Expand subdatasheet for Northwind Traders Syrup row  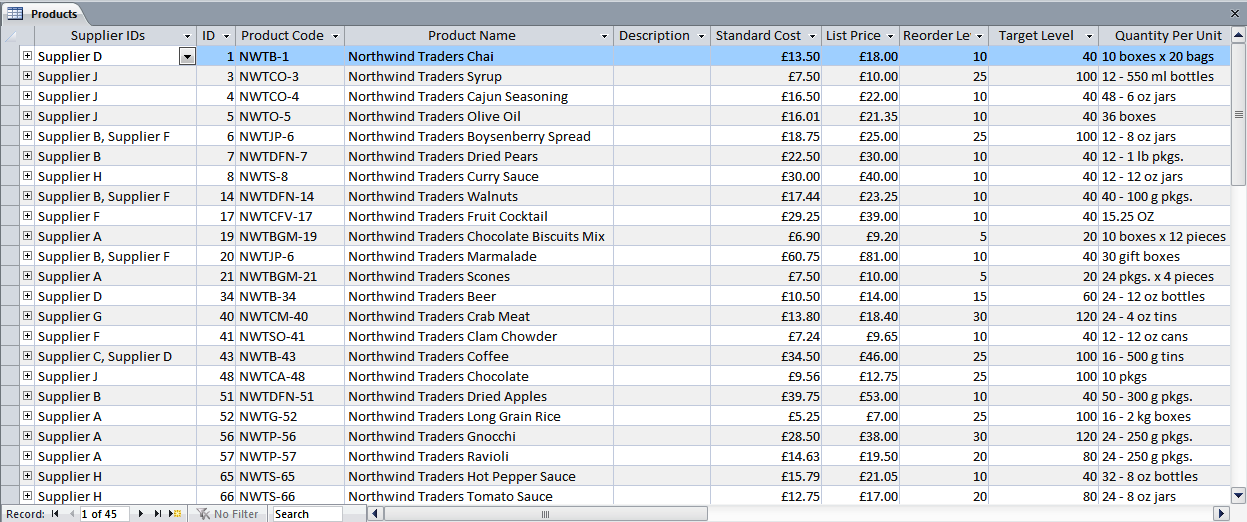27,76
